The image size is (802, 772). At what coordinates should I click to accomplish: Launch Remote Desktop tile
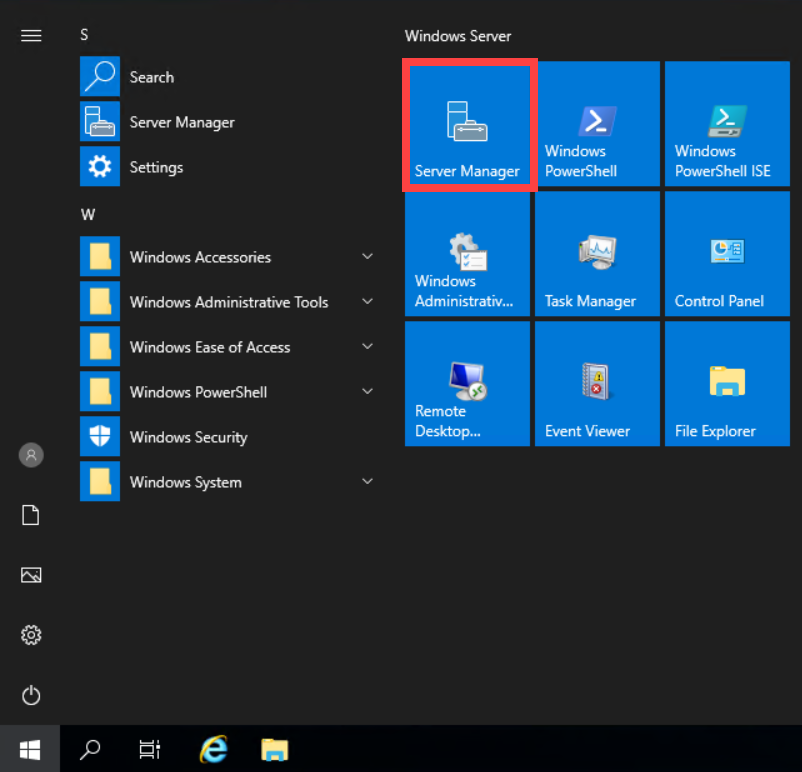(467, 383)
